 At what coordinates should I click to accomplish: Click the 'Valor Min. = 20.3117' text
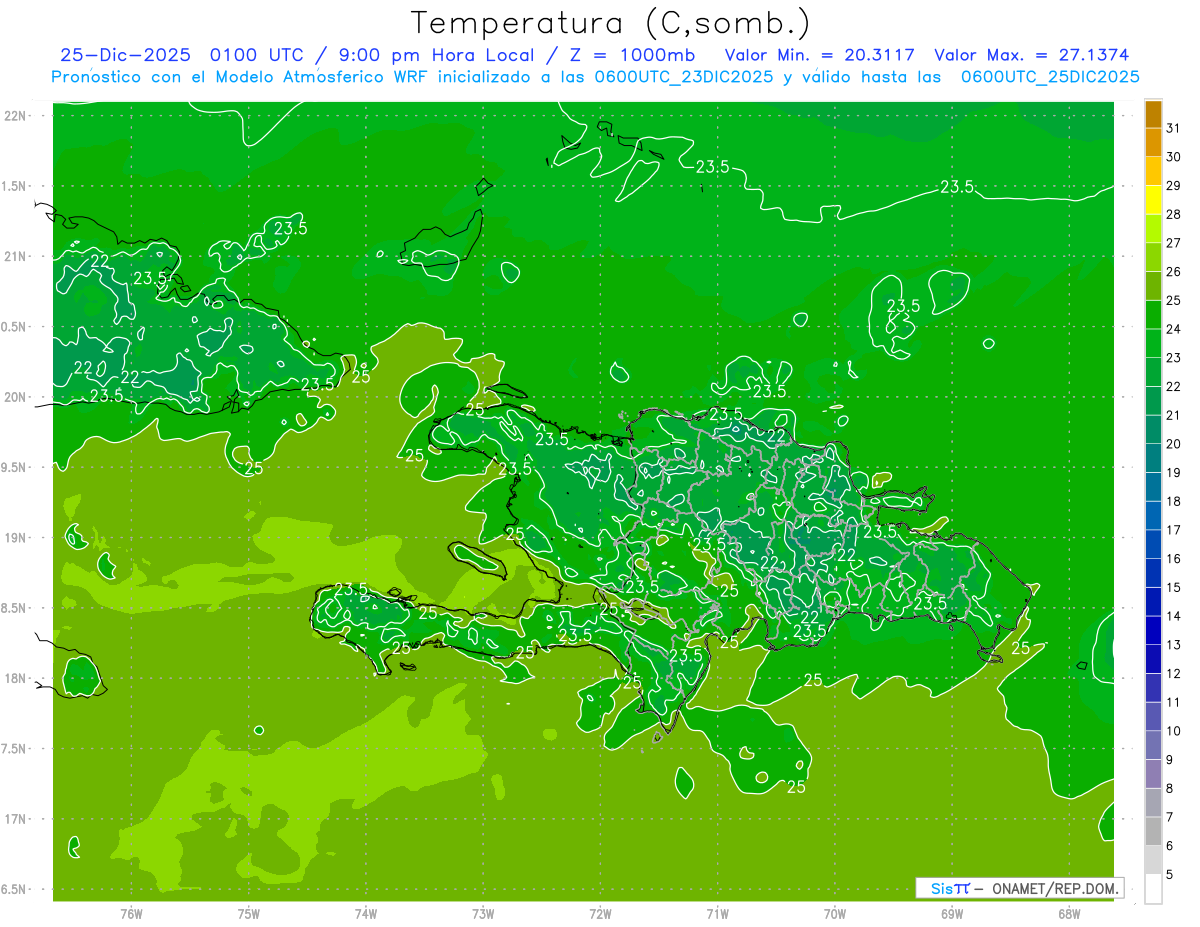820,55
